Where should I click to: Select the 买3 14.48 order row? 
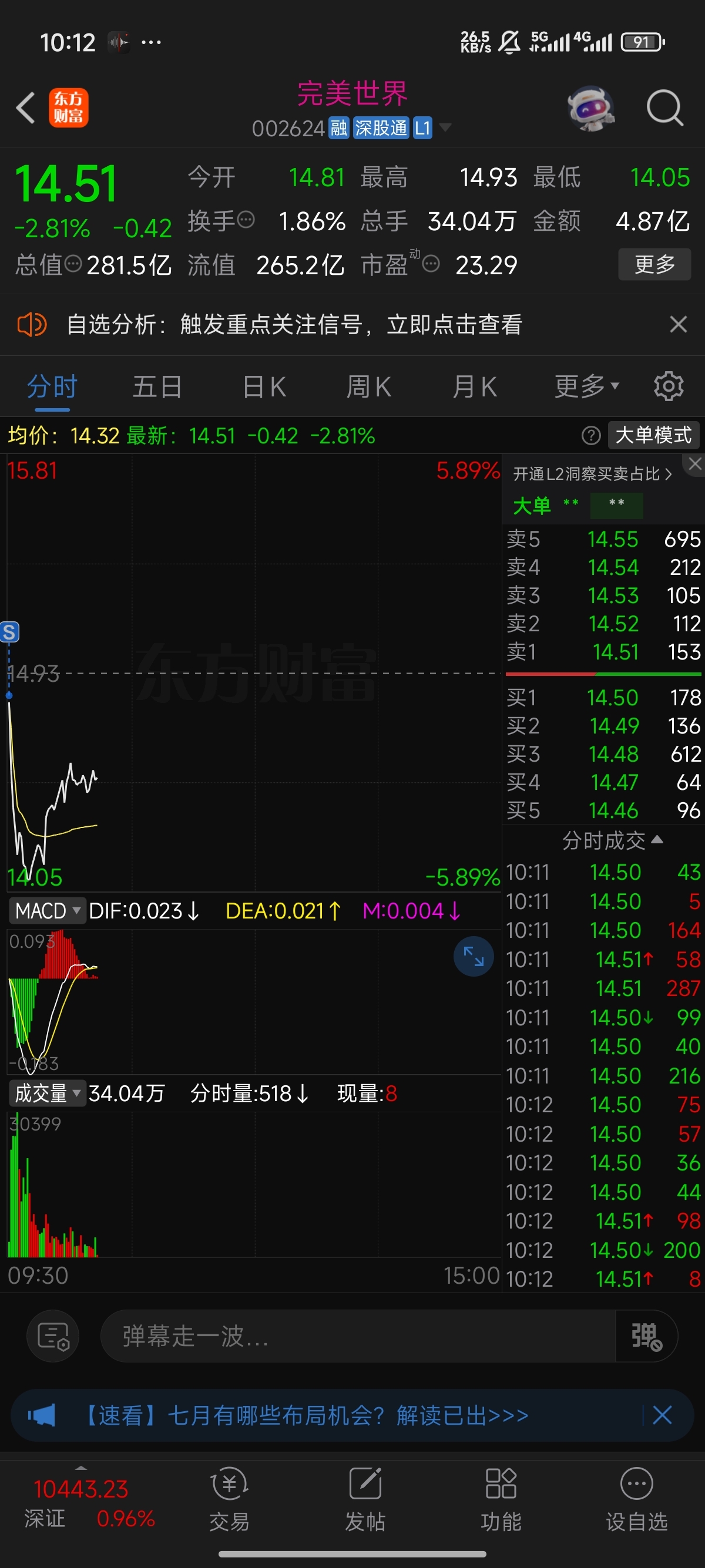click(603, 754)
